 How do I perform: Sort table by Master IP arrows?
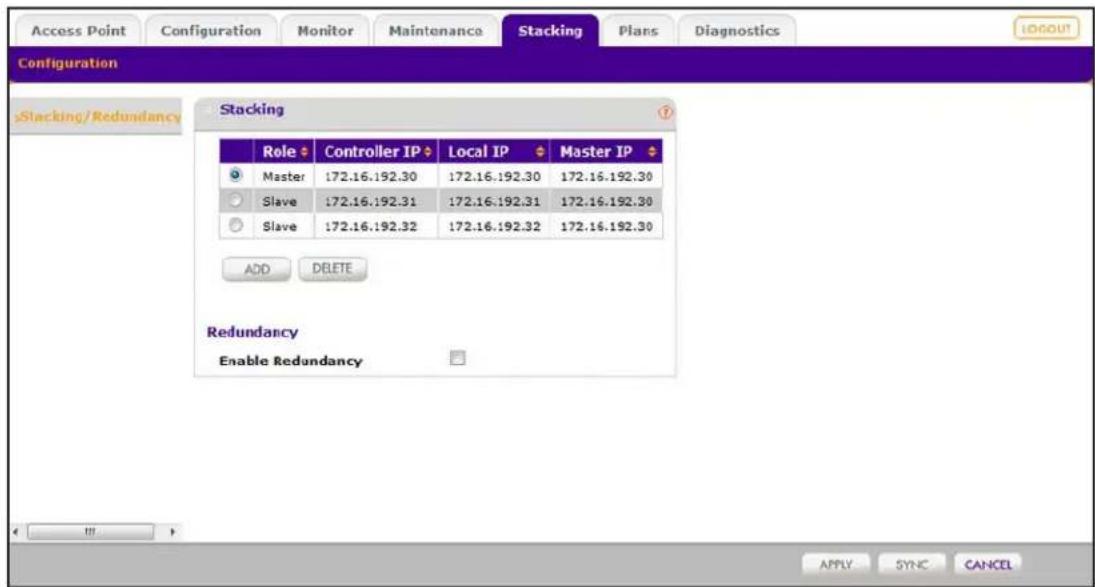(652, 152)
